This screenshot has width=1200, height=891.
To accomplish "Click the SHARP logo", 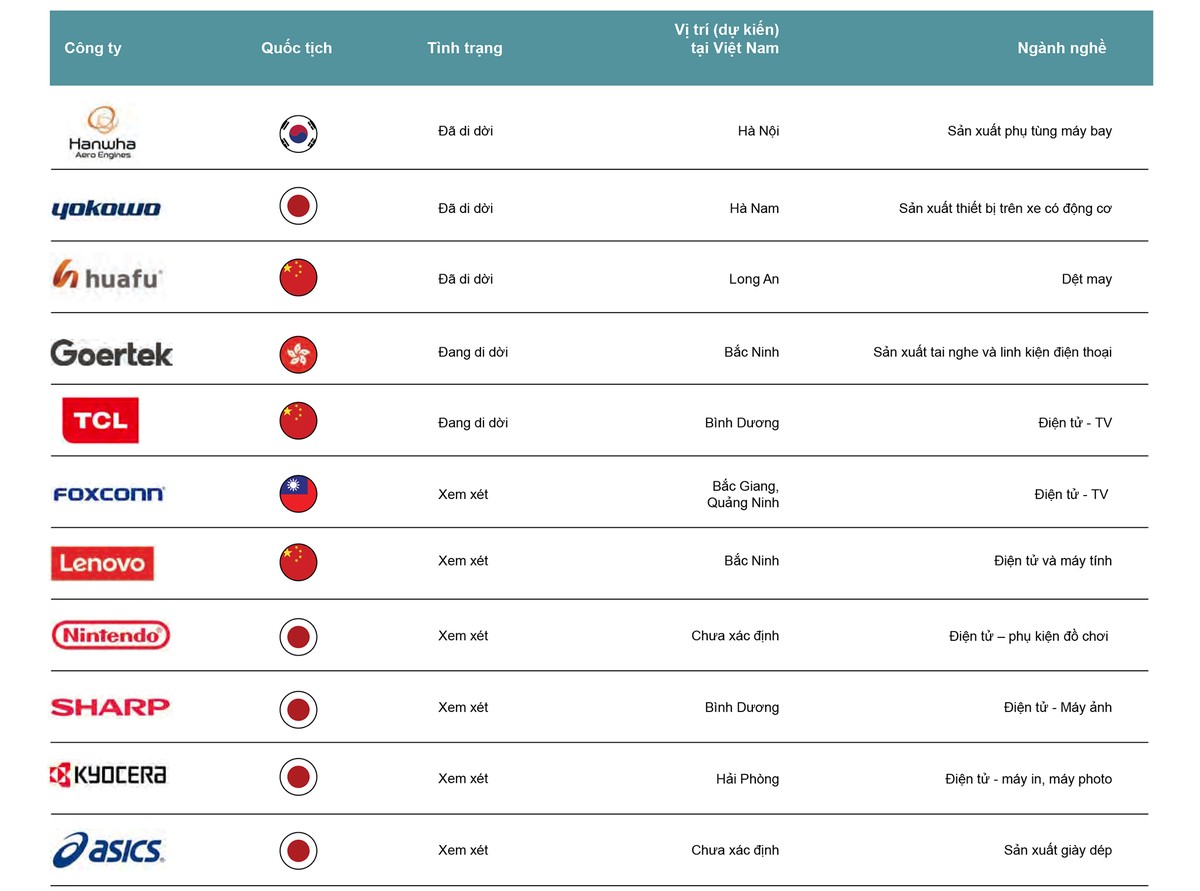I will 110,707.
